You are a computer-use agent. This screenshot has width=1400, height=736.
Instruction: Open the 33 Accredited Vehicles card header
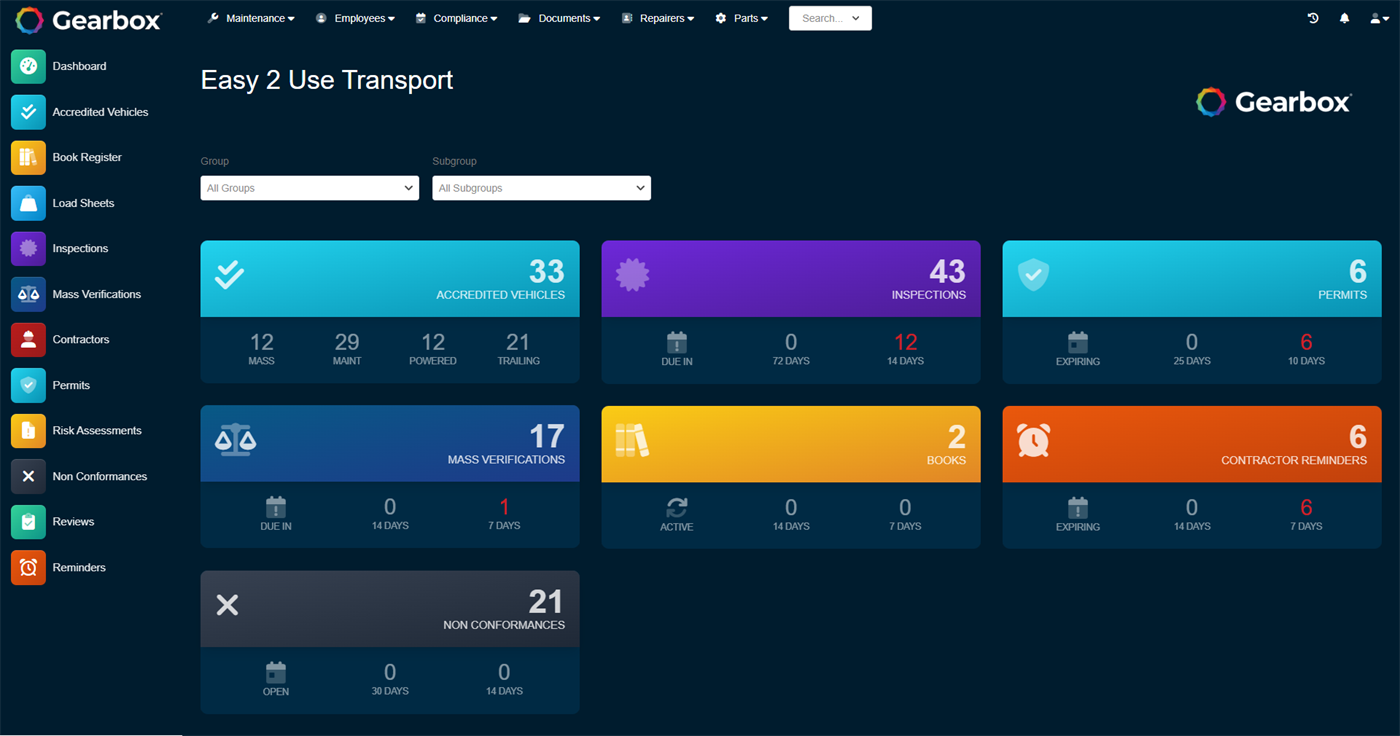click(x=390, y=279)
